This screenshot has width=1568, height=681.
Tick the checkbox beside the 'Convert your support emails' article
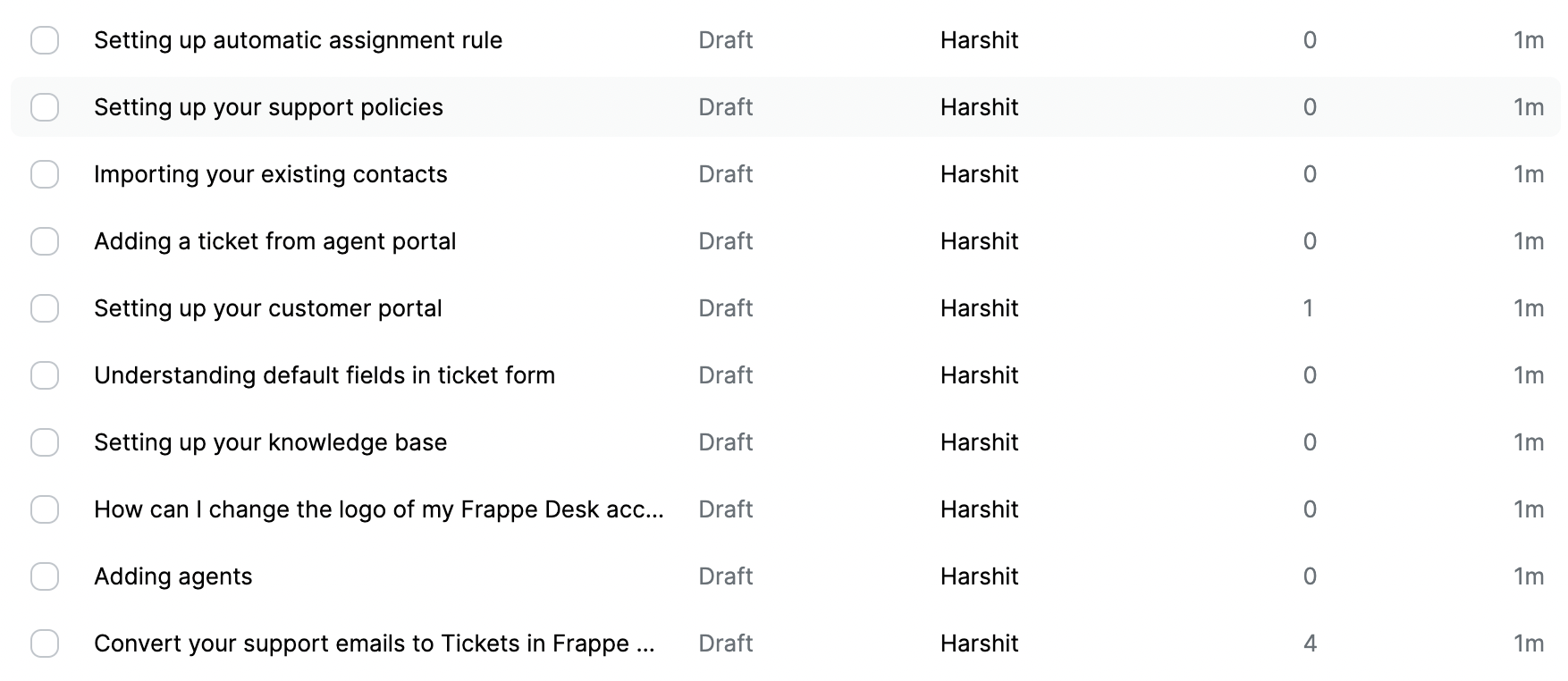[45, 643]
